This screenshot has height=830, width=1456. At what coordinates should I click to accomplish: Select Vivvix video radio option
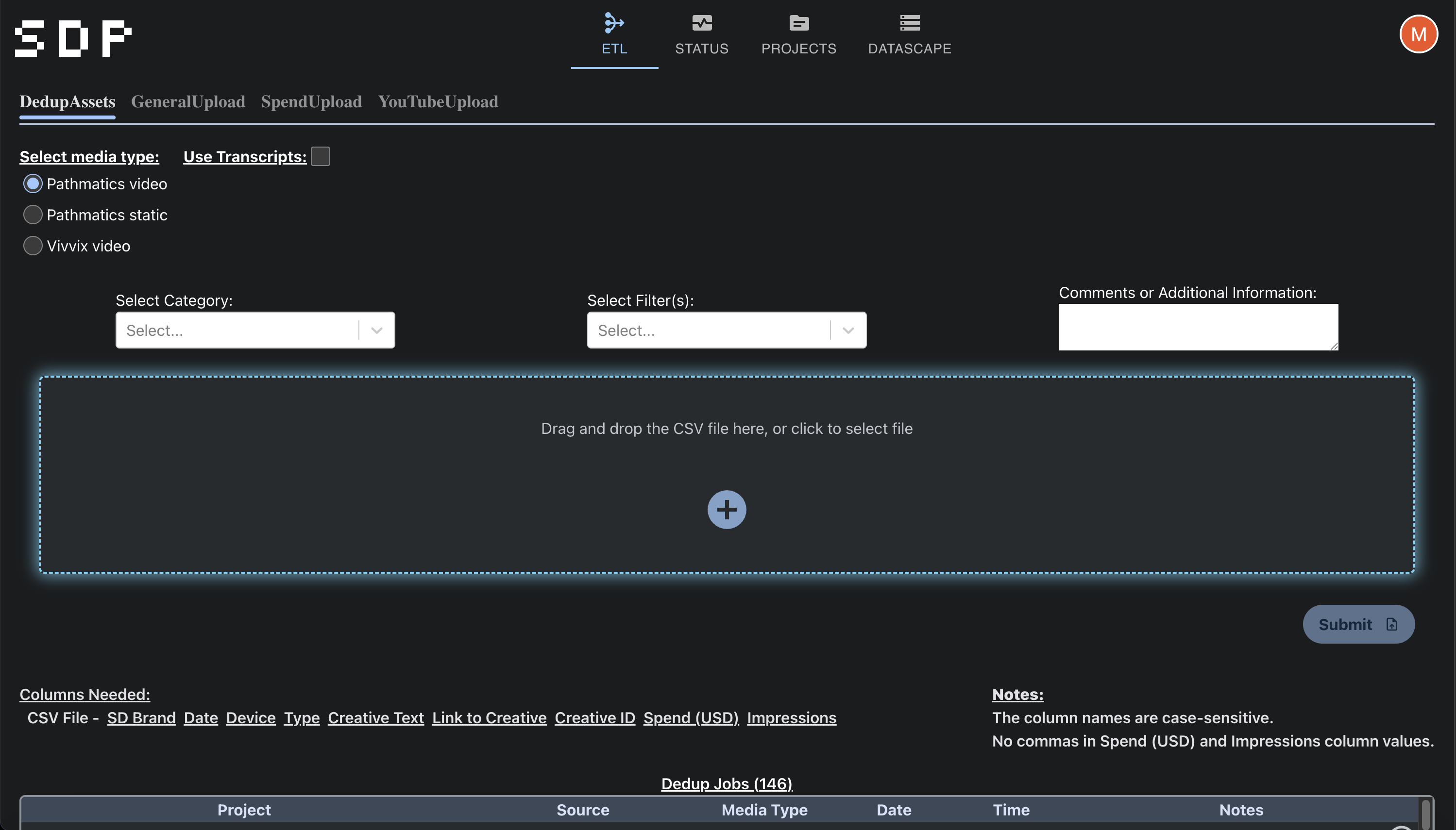(33, 246)
